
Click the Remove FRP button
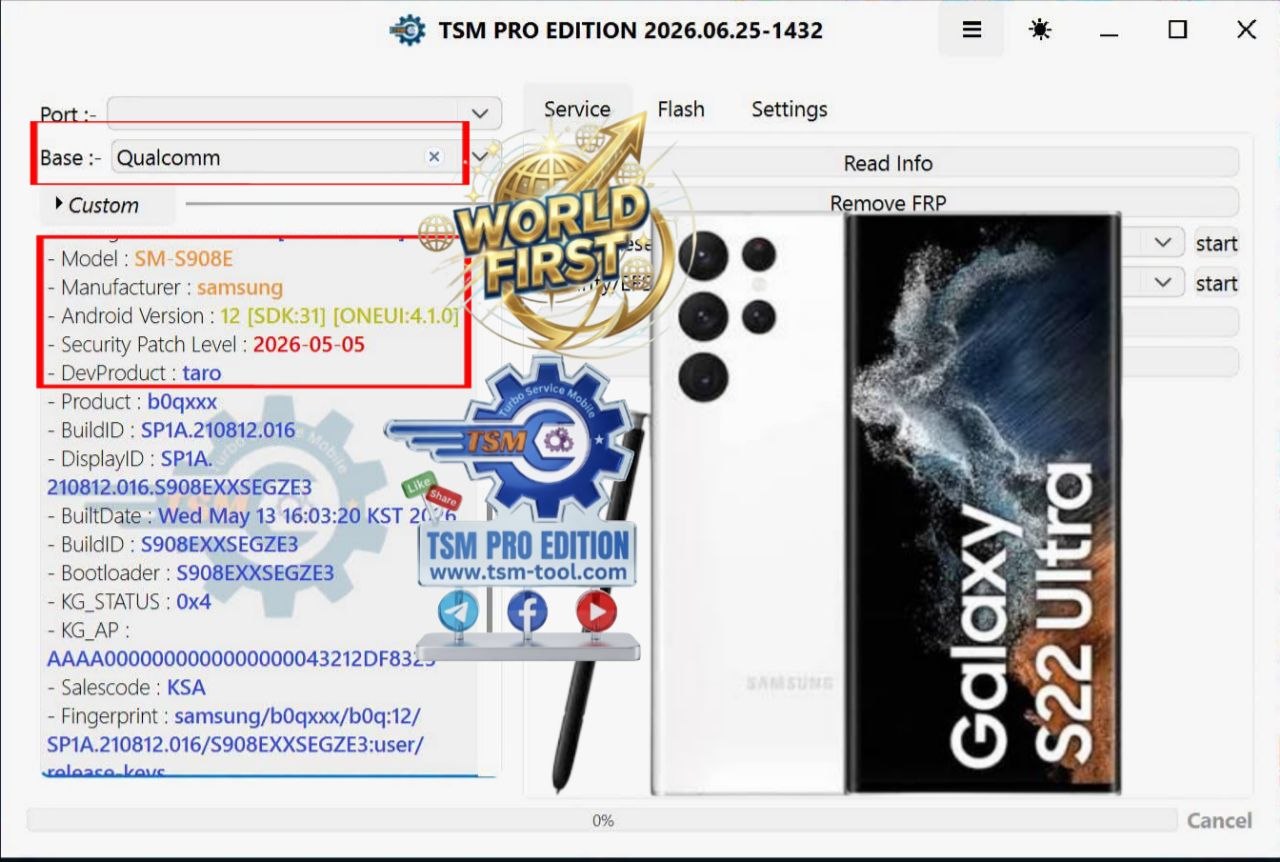click(x=888, y=202)
